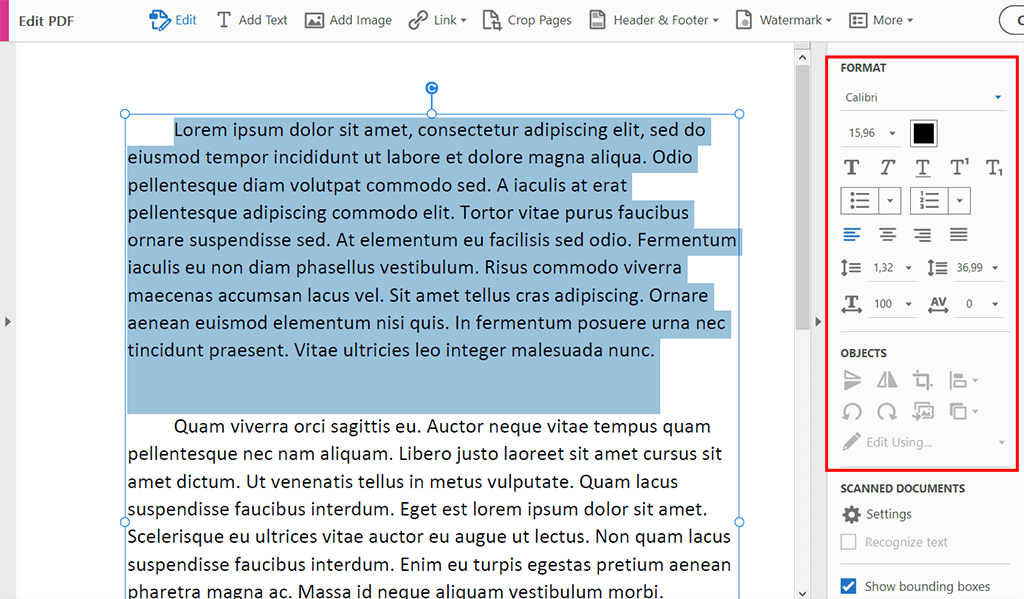Apply superscript formatting
The image size is (1024, 599).
click(959, 168)
